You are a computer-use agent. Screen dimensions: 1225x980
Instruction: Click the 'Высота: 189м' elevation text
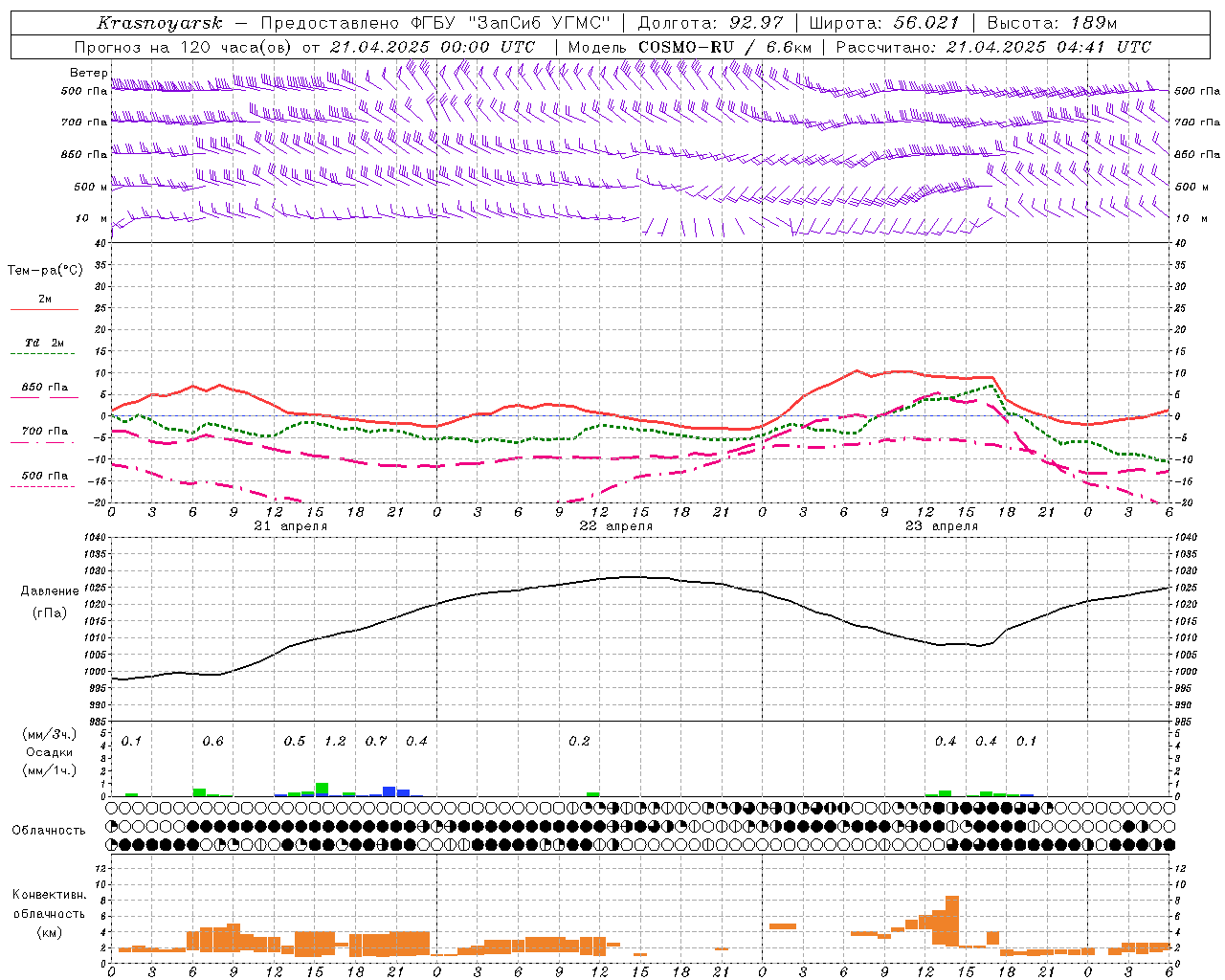pos(1051,23)
